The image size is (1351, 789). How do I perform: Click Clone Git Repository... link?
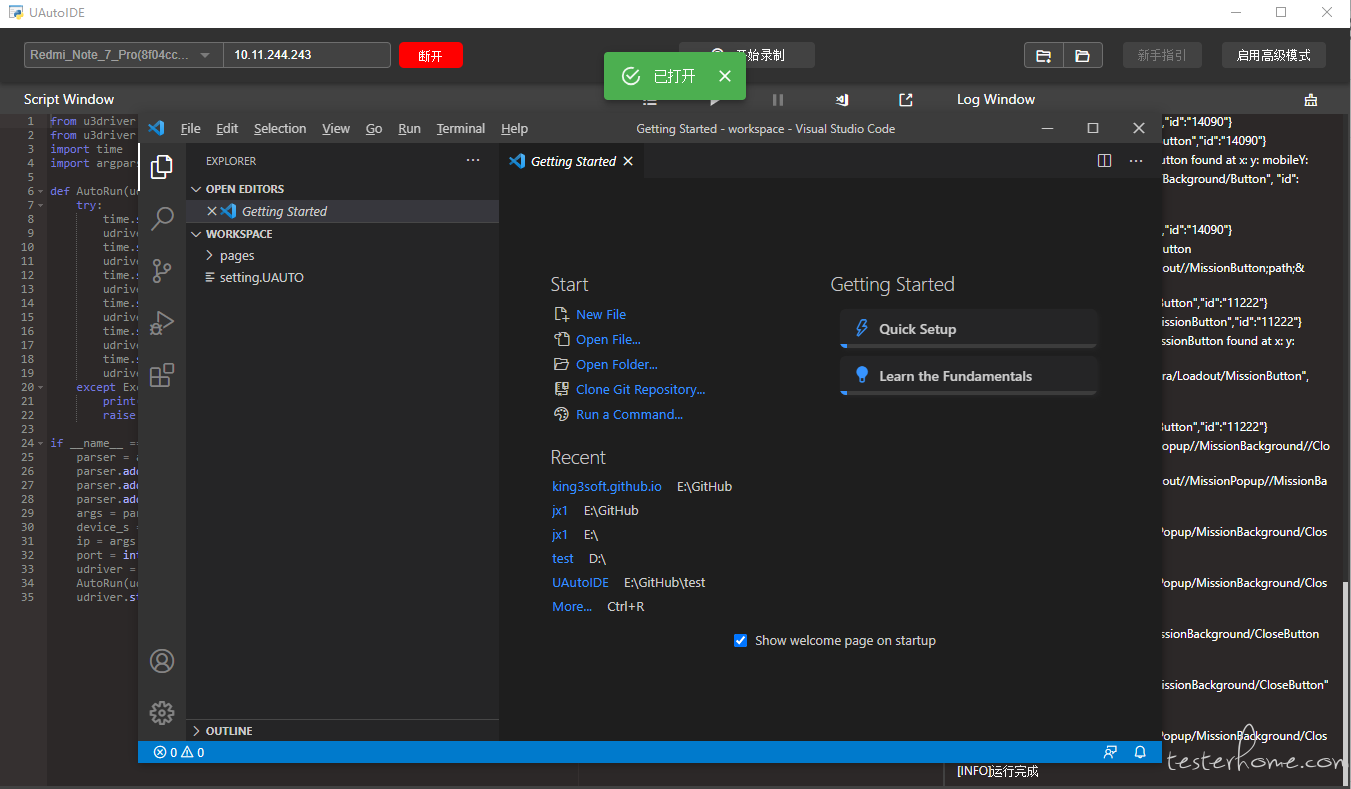point(640,389)
